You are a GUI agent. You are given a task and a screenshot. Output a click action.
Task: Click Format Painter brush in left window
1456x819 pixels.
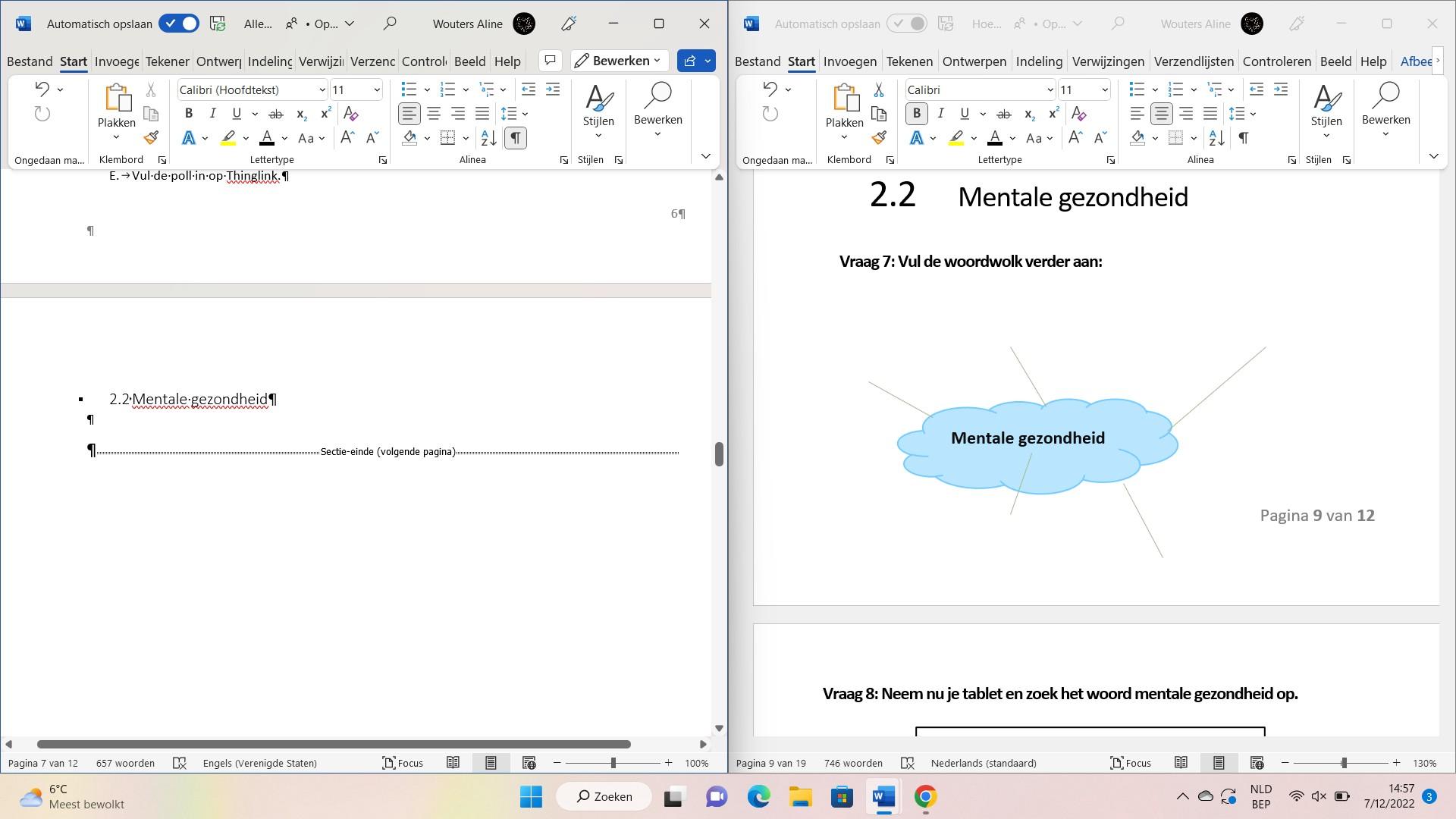coord(151,138)
